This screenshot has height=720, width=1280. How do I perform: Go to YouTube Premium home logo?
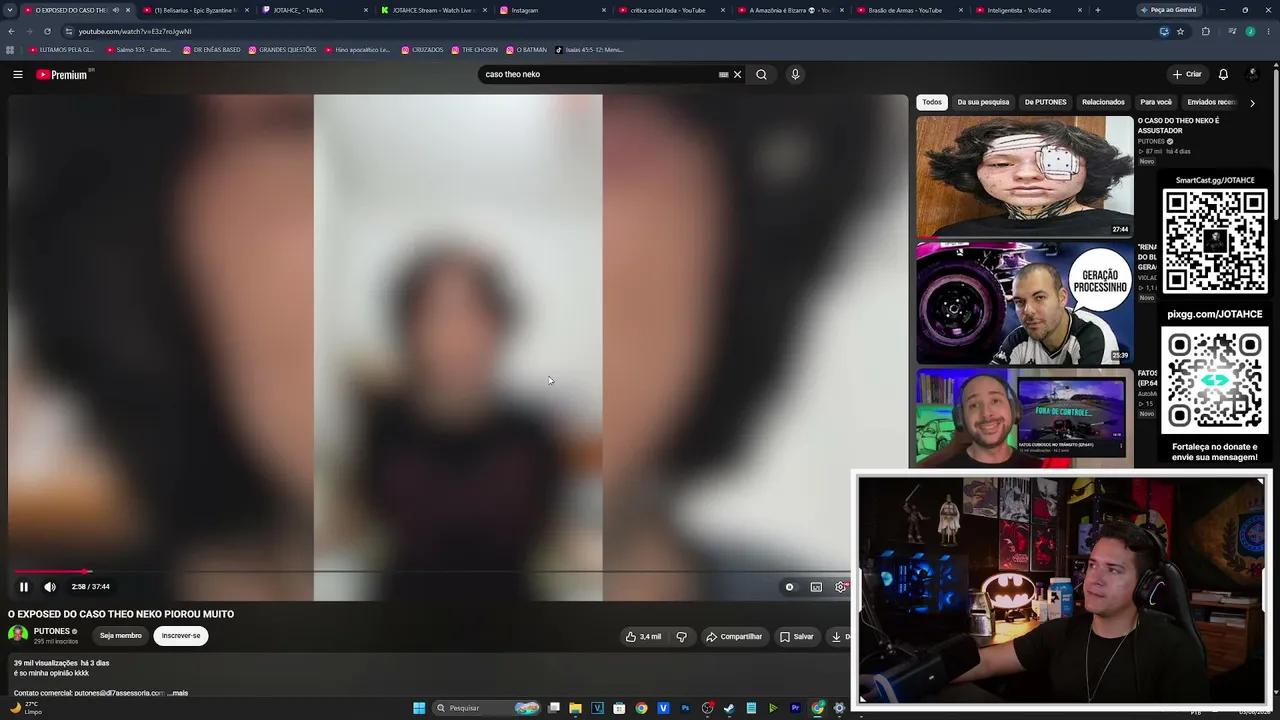(62, 74)
